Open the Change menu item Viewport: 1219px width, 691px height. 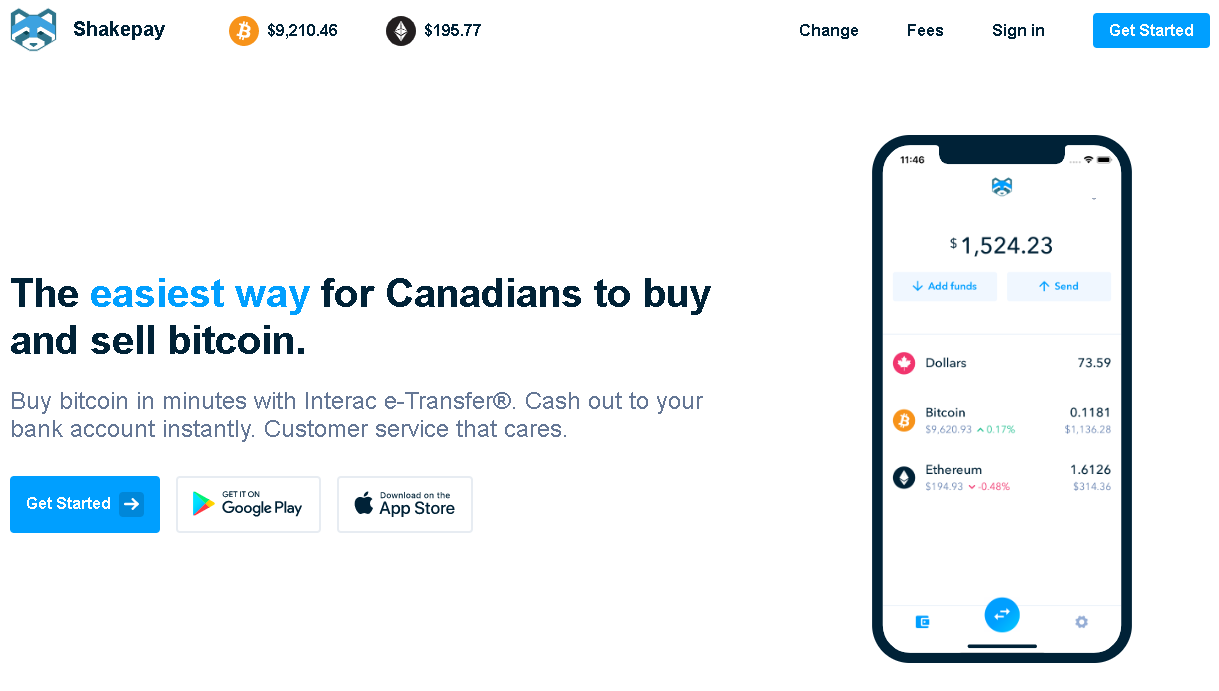[829, 31]
